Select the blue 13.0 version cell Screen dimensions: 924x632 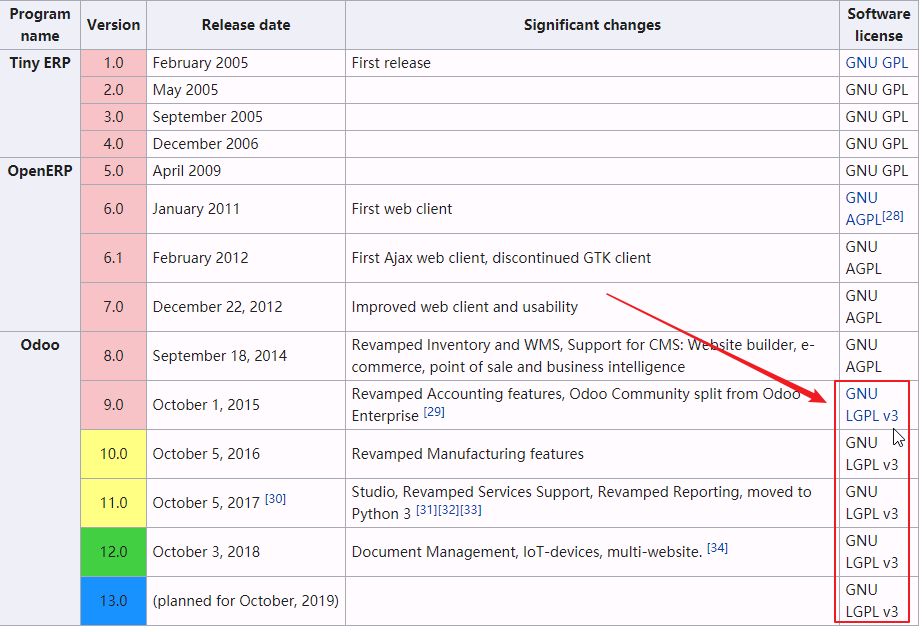[x=113, y=601]
